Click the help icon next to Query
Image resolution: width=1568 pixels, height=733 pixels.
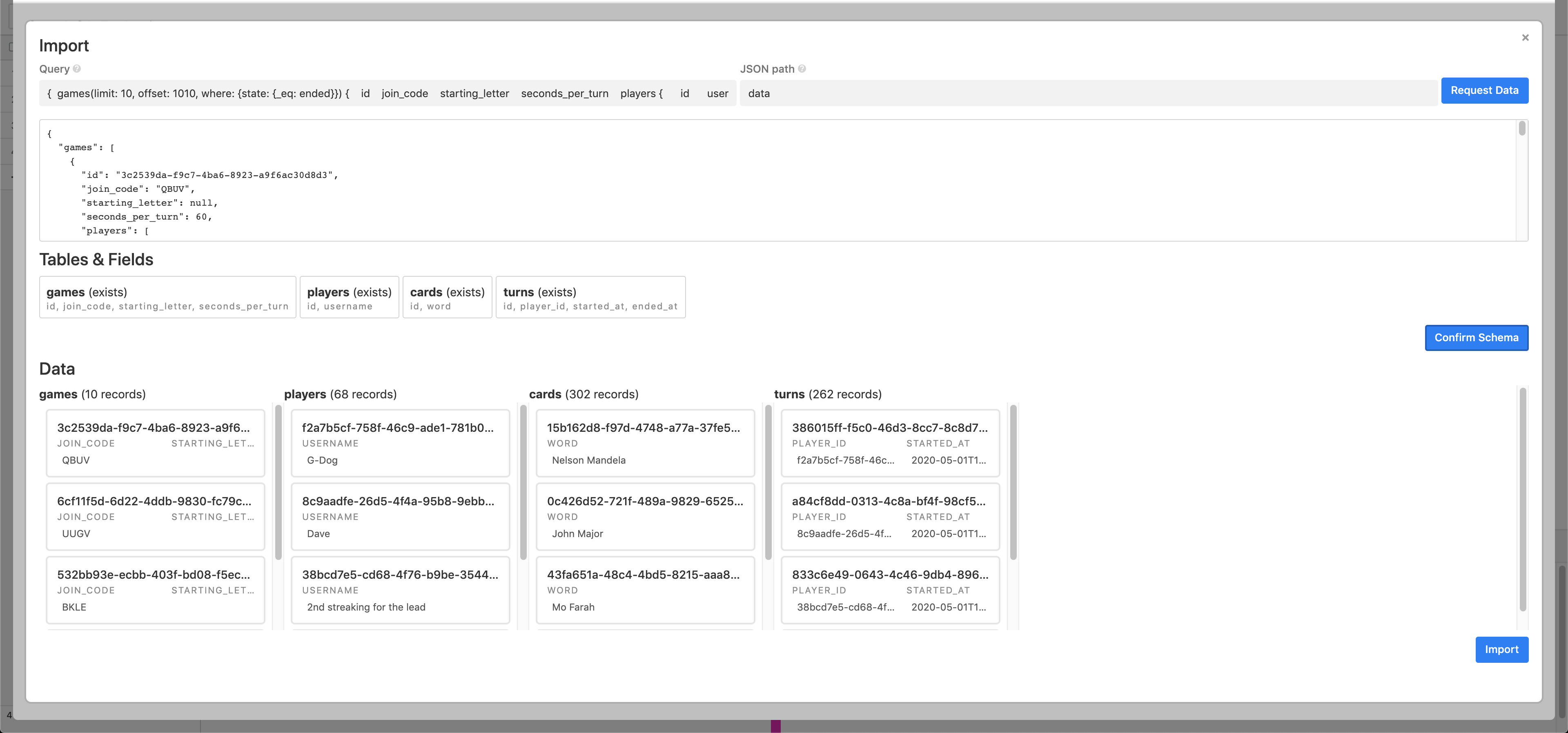(77, 69)
